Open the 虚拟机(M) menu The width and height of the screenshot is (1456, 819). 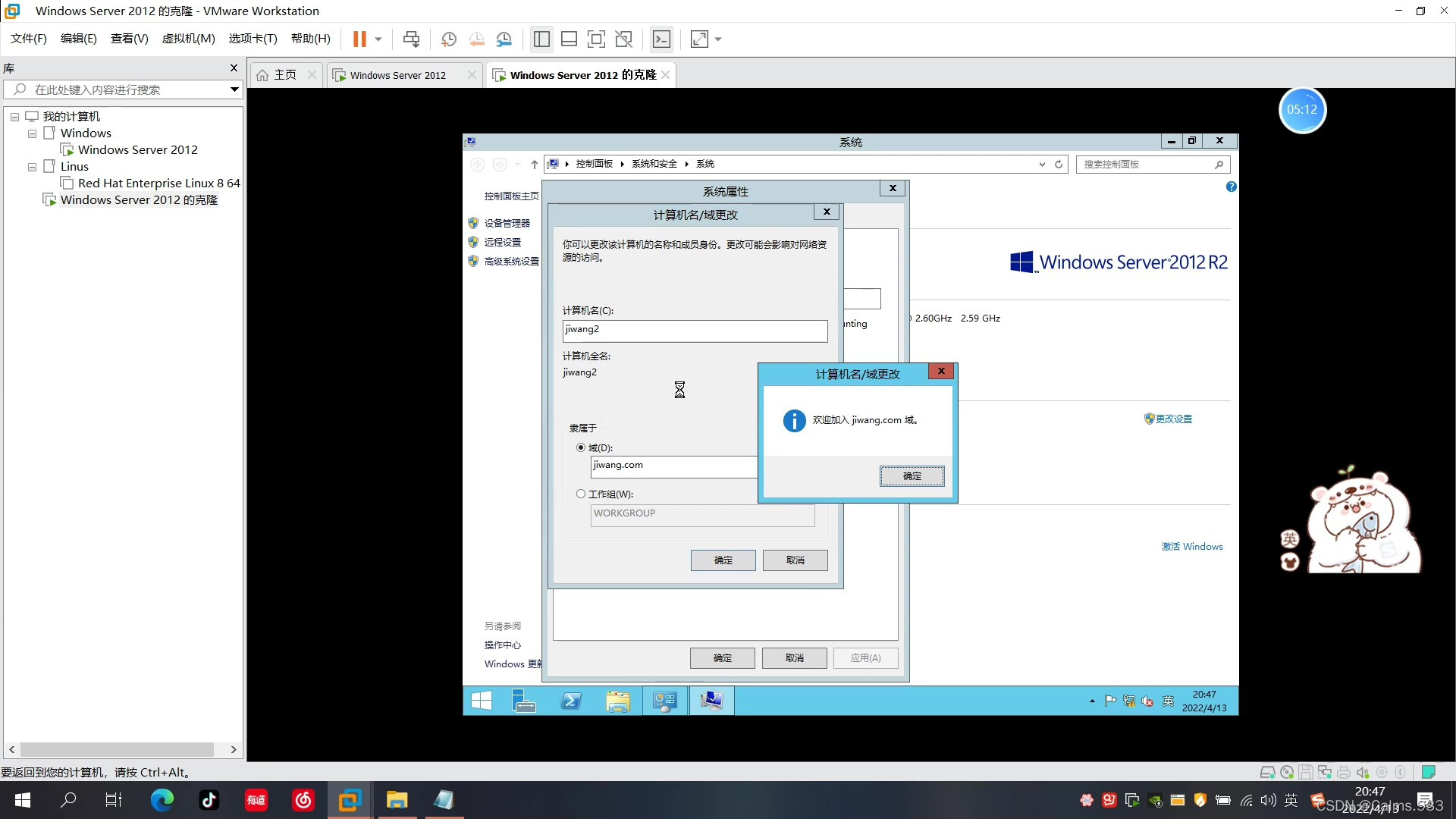[188, 39]
